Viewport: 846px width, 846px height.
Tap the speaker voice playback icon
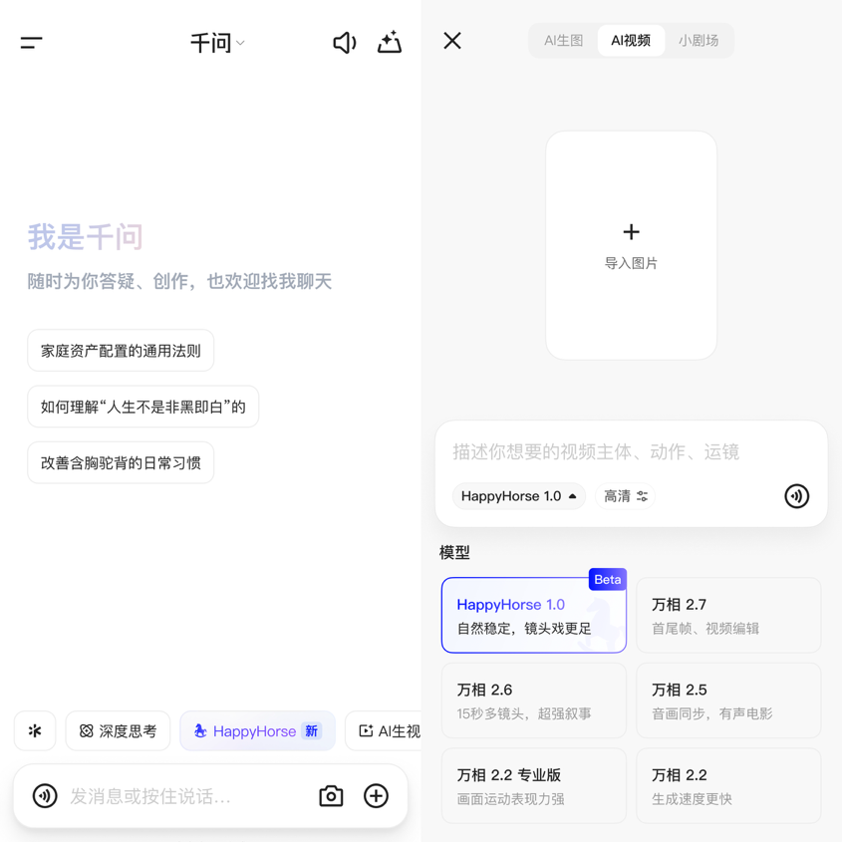coord(344,42)
